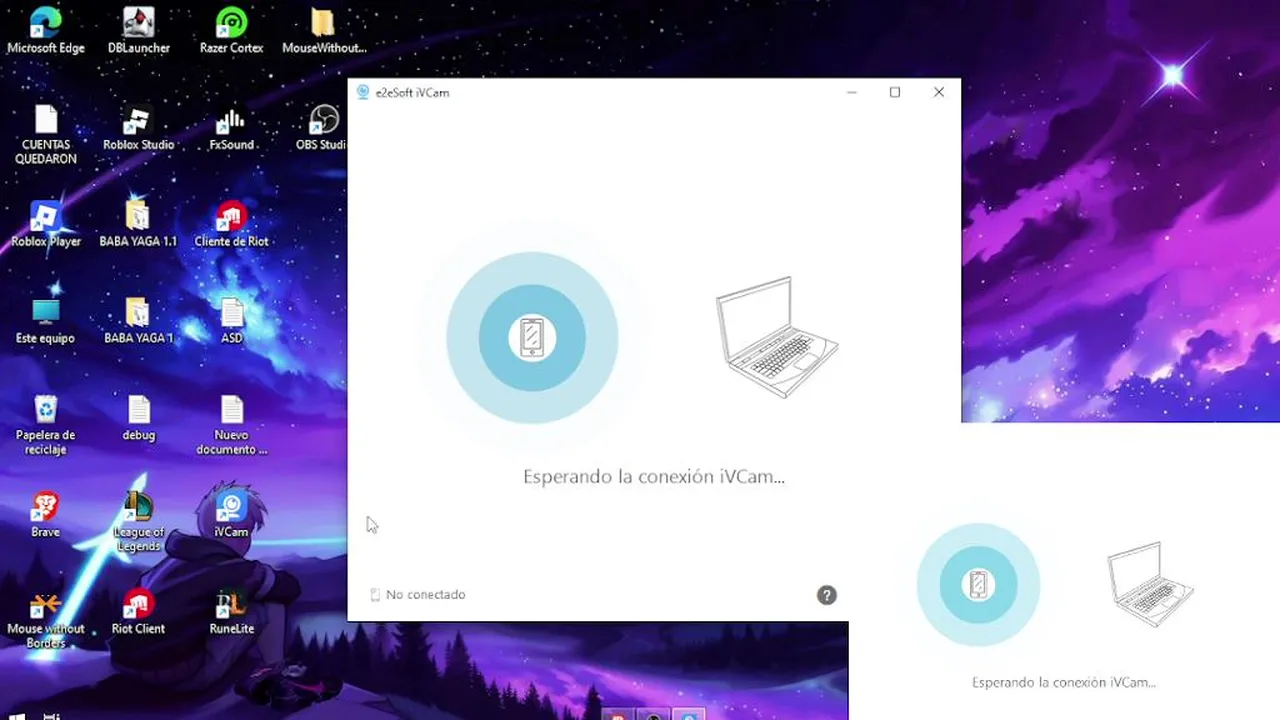The width and height of the screenshot is (1280, 720).
Task: Launch the Brave browser shortcut
Action: coord(45,515)
